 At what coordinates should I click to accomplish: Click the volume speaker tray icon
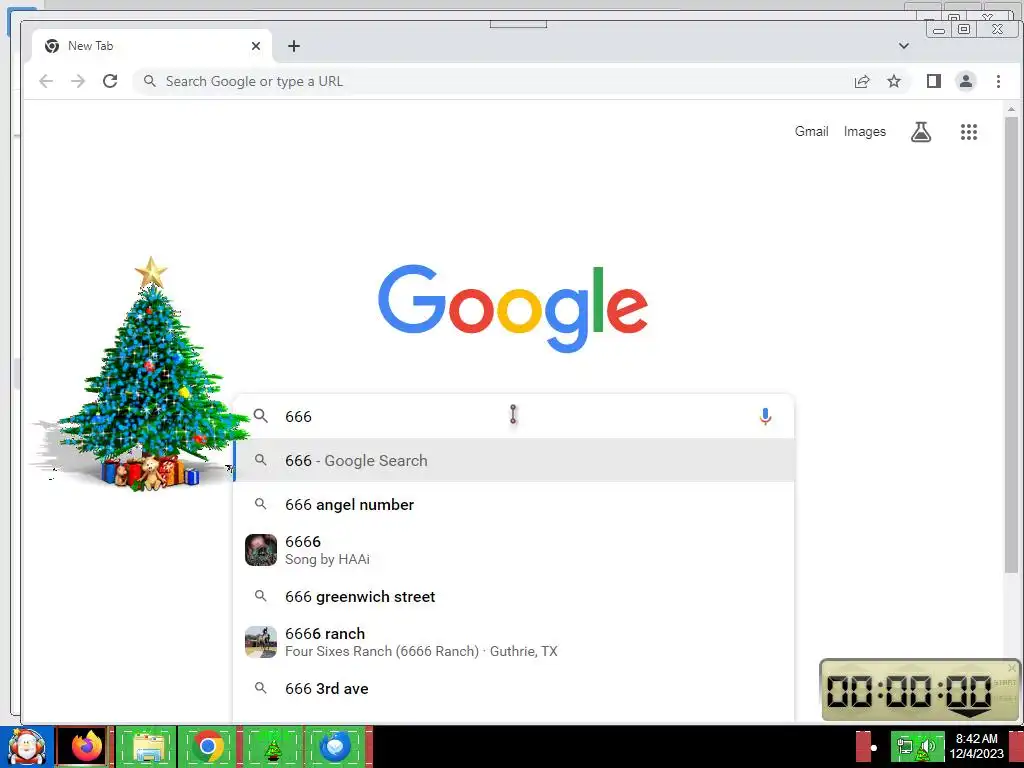click(927, 747)
